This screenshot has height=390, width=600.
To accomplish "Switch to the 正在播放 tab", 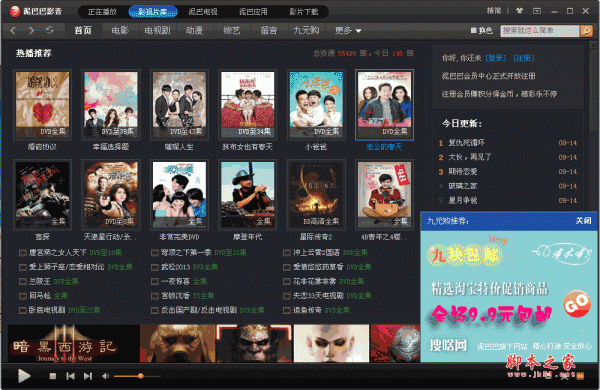I will (102, 11).
